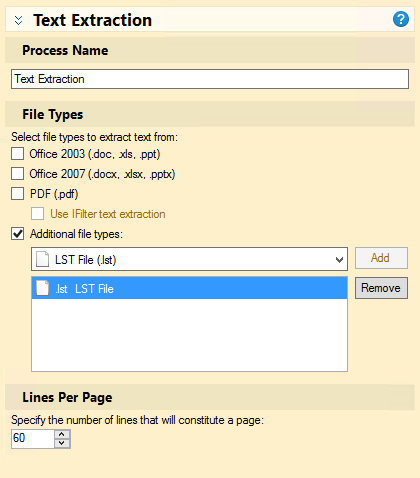
Task: Uncheck the Additional file types checkbox
Action: pyautogui.click(x=18, y=234)
